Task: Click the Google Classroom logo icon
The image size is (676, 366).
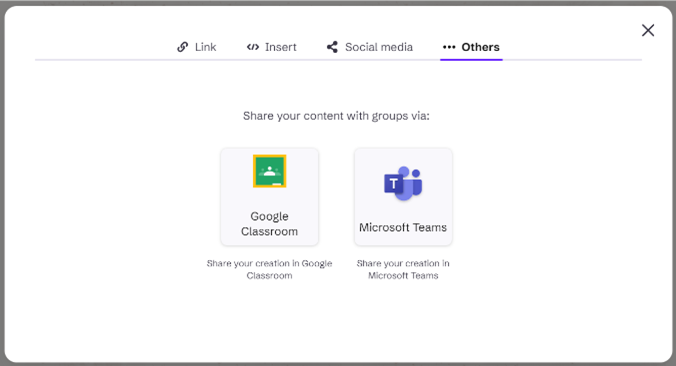Action: (x=269, y=171)
